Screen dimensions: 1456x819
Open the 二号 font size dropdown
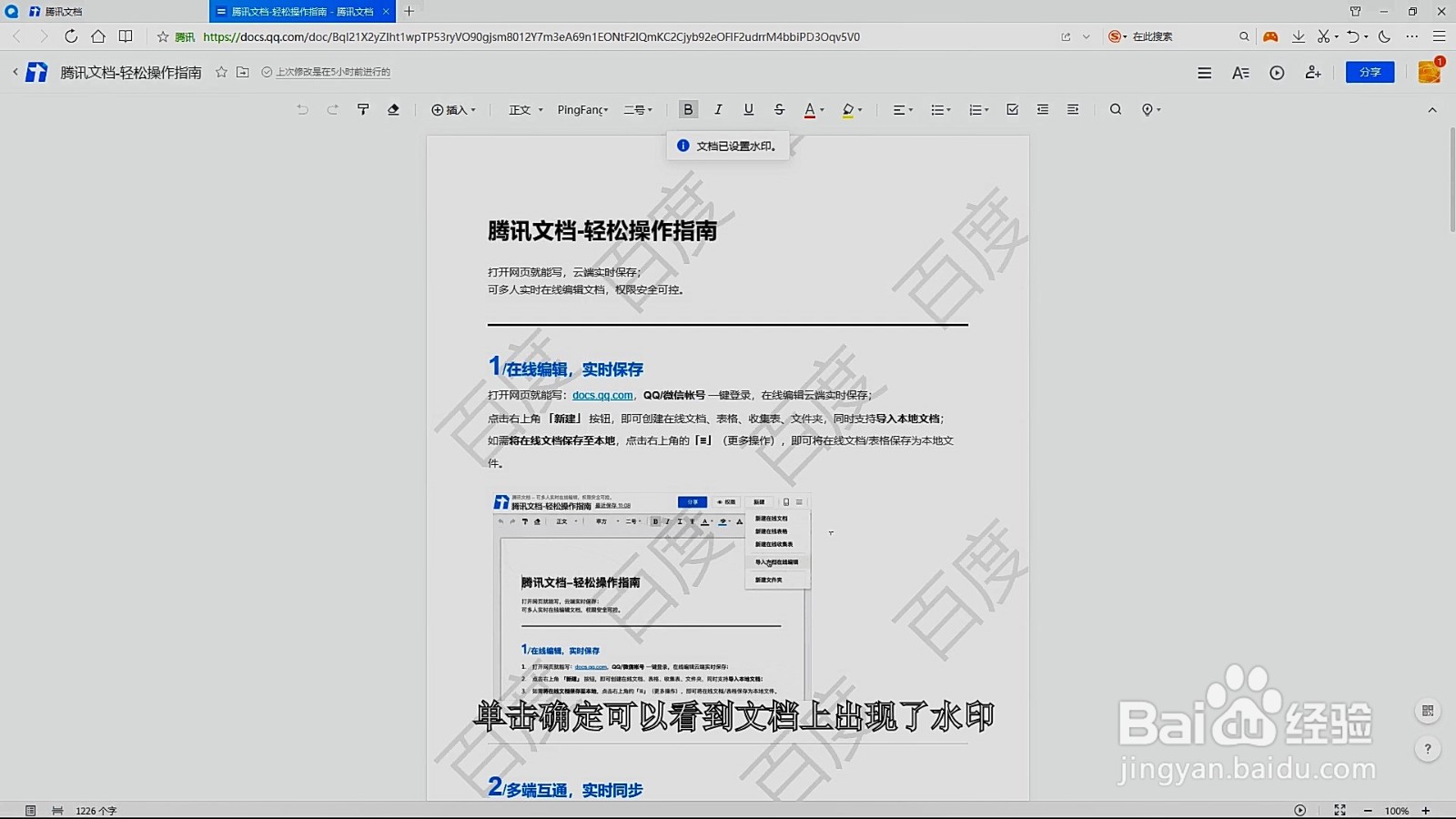click(638, 110)
